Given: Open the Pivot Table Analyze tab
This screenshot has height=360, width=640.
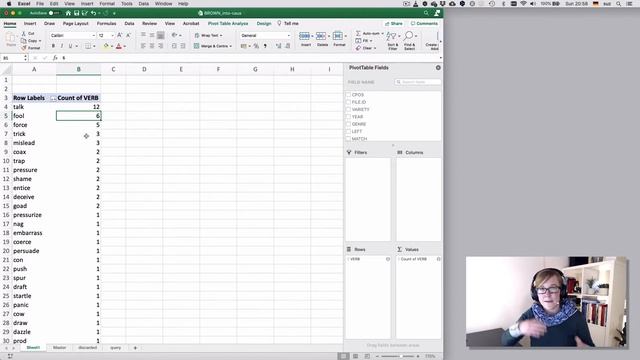Looking at the screenshot, I should pos(228,24).
